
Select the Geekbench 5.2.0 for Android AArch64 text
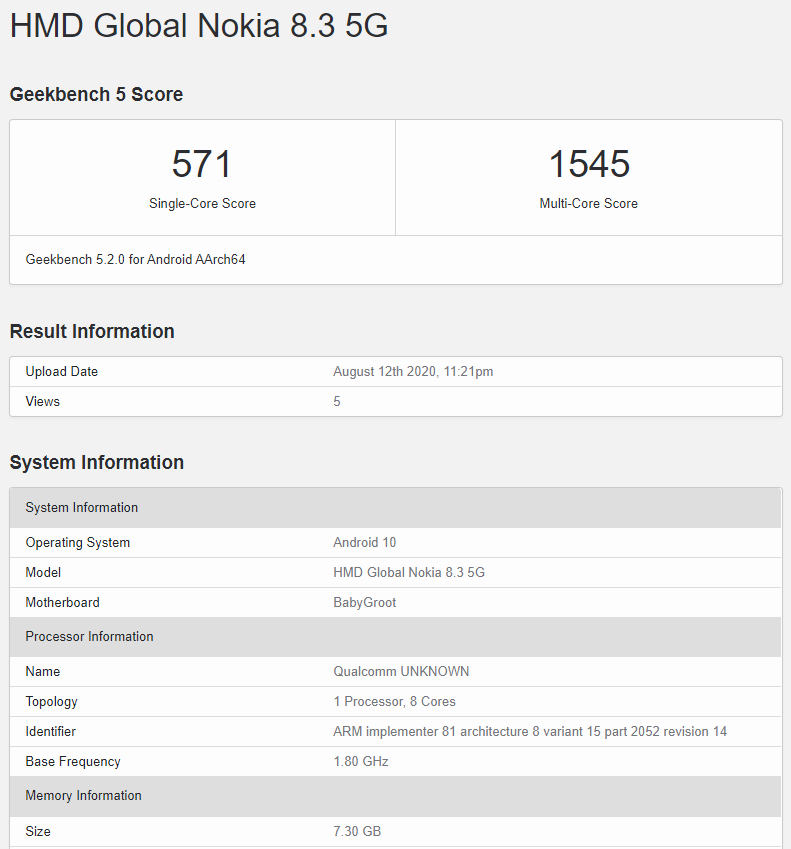point(135,259)
